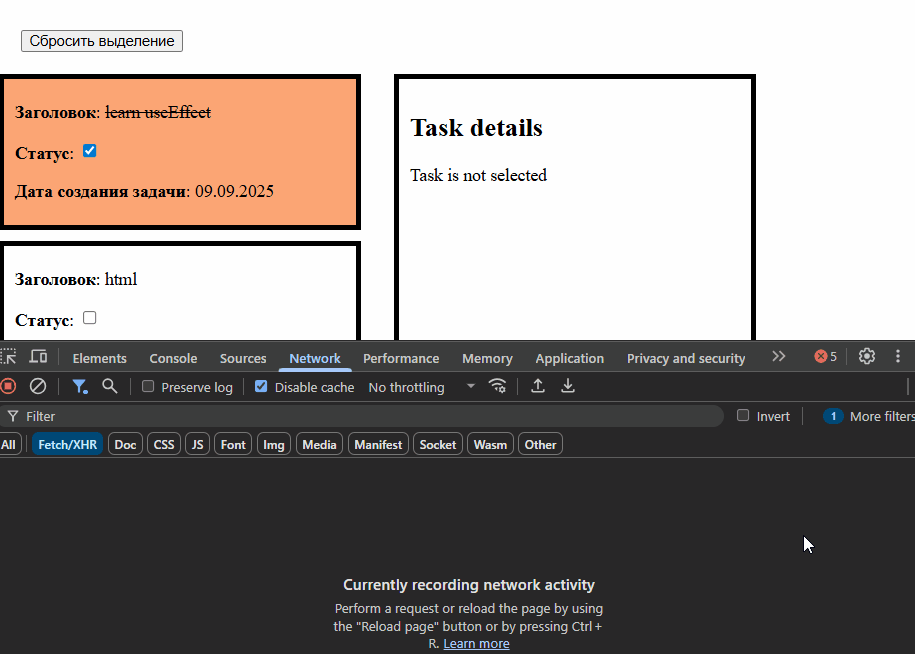Toggle the network filter funnel icon

[80, 386]
